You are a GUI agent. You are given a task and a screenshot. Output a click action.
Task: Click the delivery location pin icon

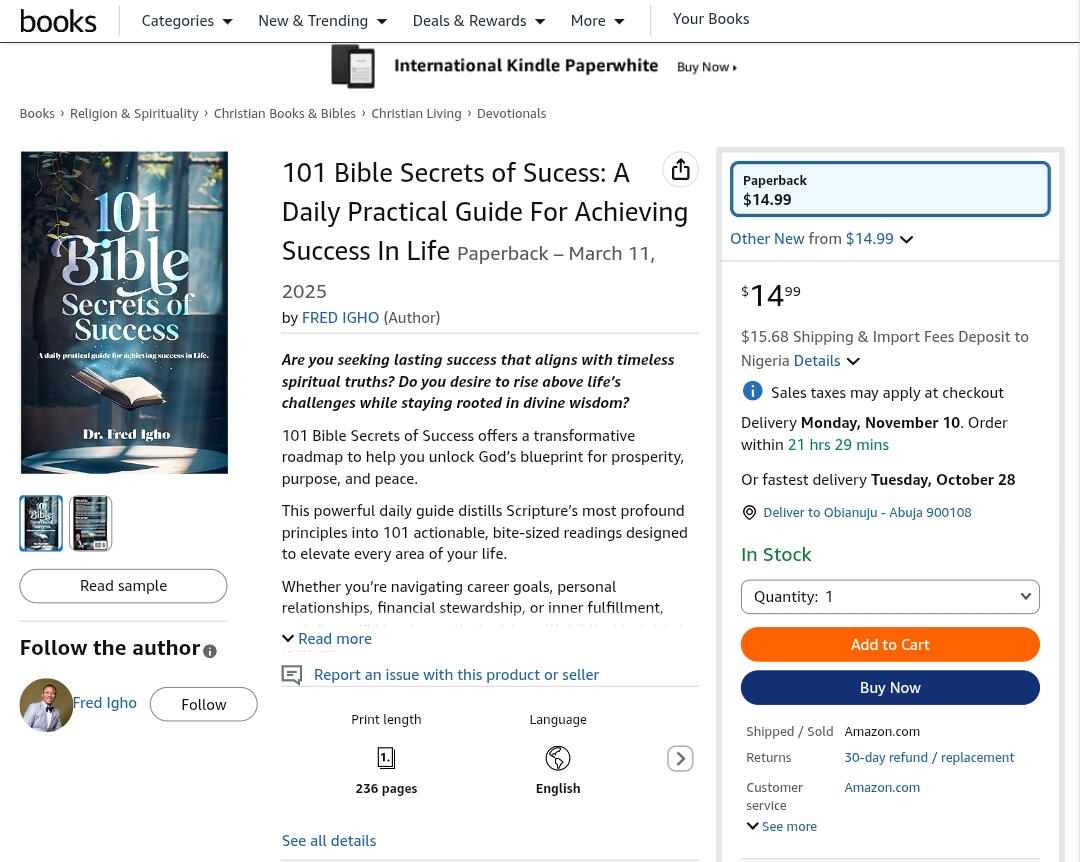click(749, 513)
